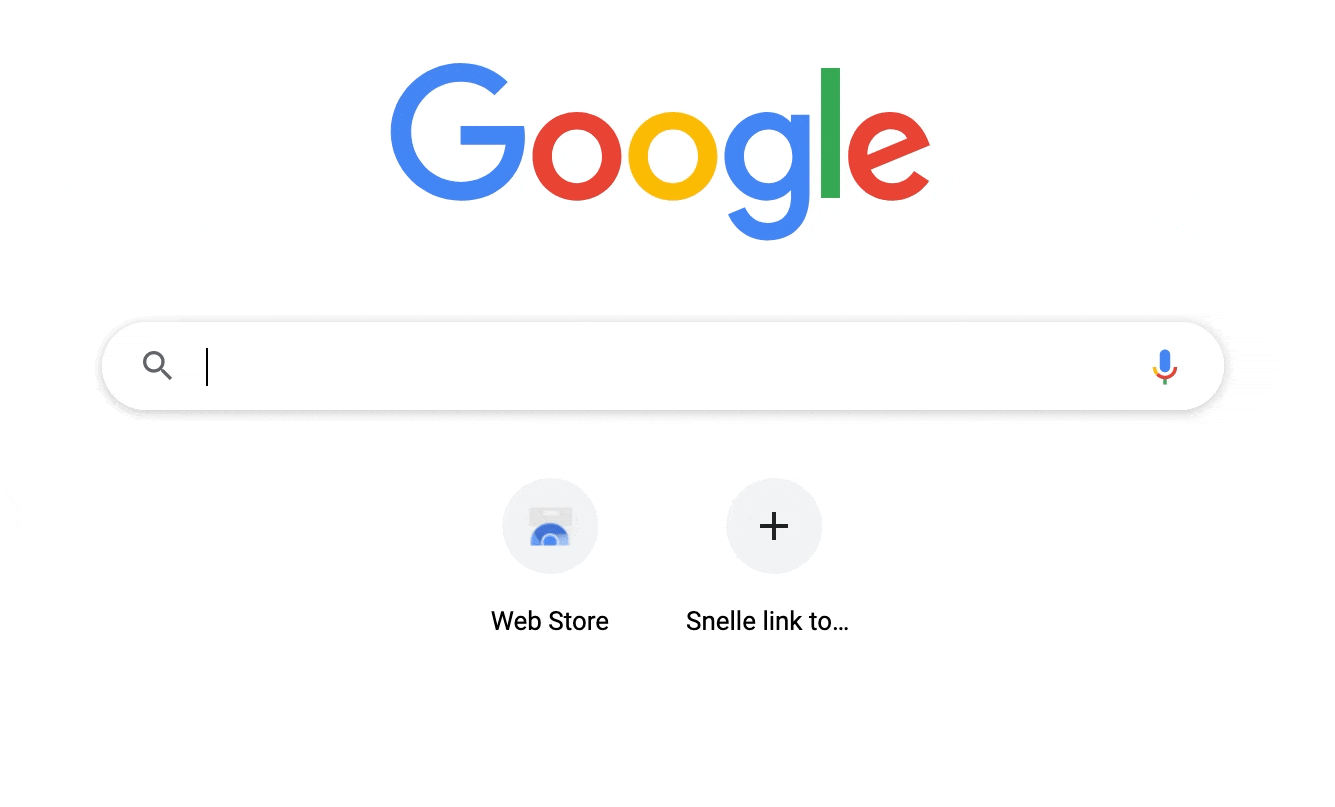Open the Web Store shortcut icon
Screen dimensions: 1335x807
tap(550, 526)
